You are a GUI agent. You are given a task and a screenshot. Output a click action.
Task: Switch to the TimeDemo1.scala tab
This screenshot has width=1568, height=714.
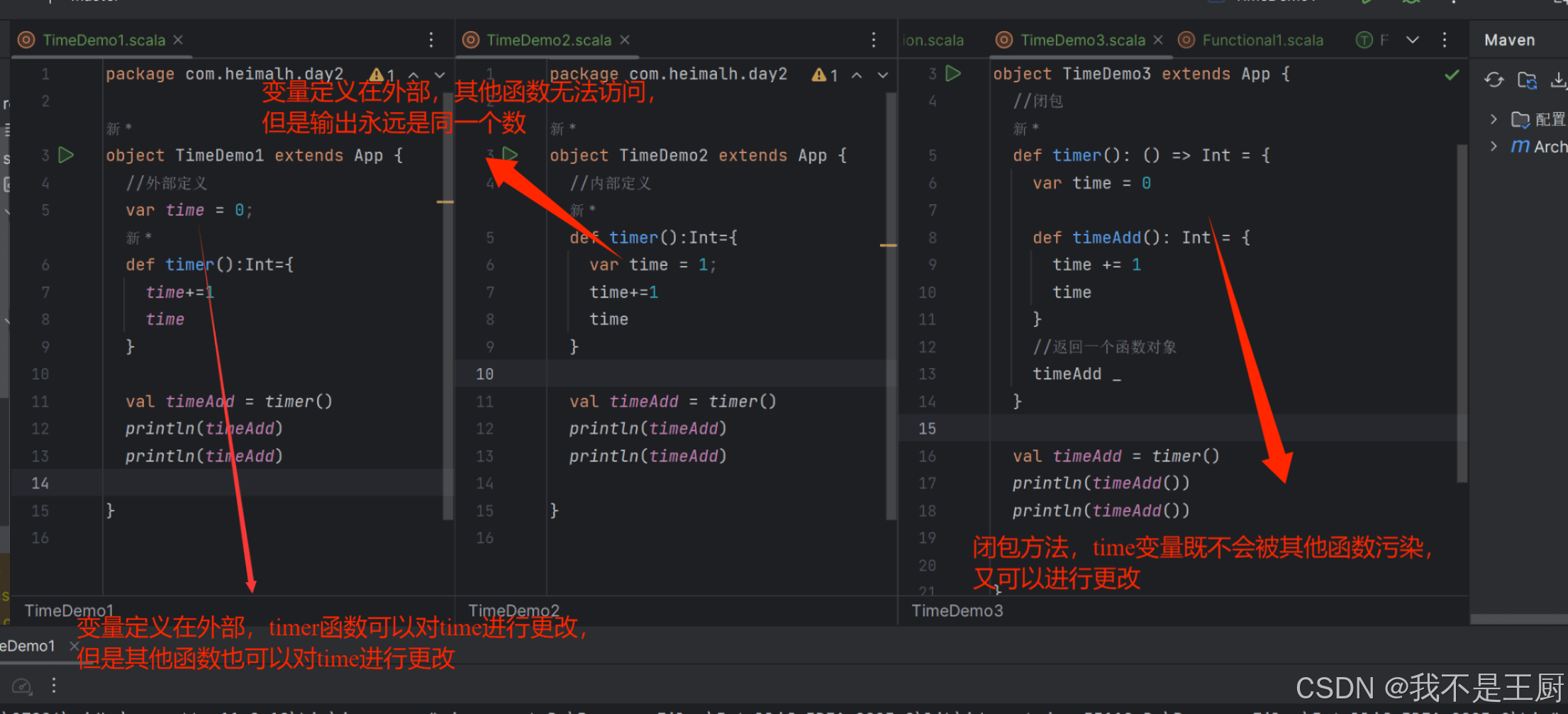104,40
